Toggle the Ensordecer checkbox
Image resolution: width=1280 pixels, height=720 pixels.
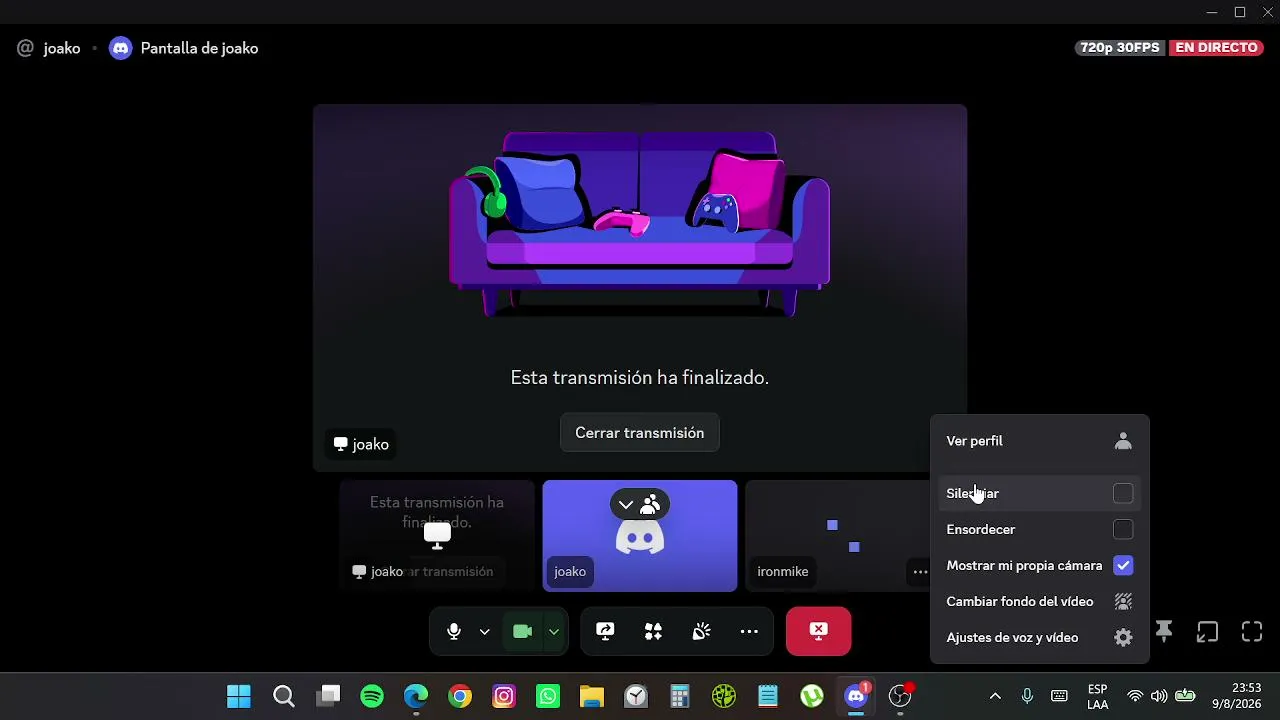[1123, 529]
